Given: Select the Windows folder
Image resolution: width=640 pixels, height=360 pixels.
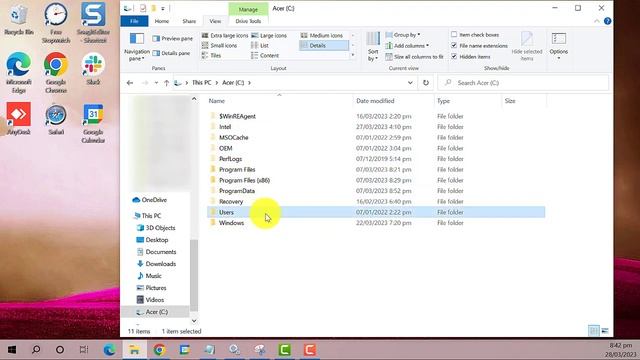Looking at the screenshot, I should 231,223.
